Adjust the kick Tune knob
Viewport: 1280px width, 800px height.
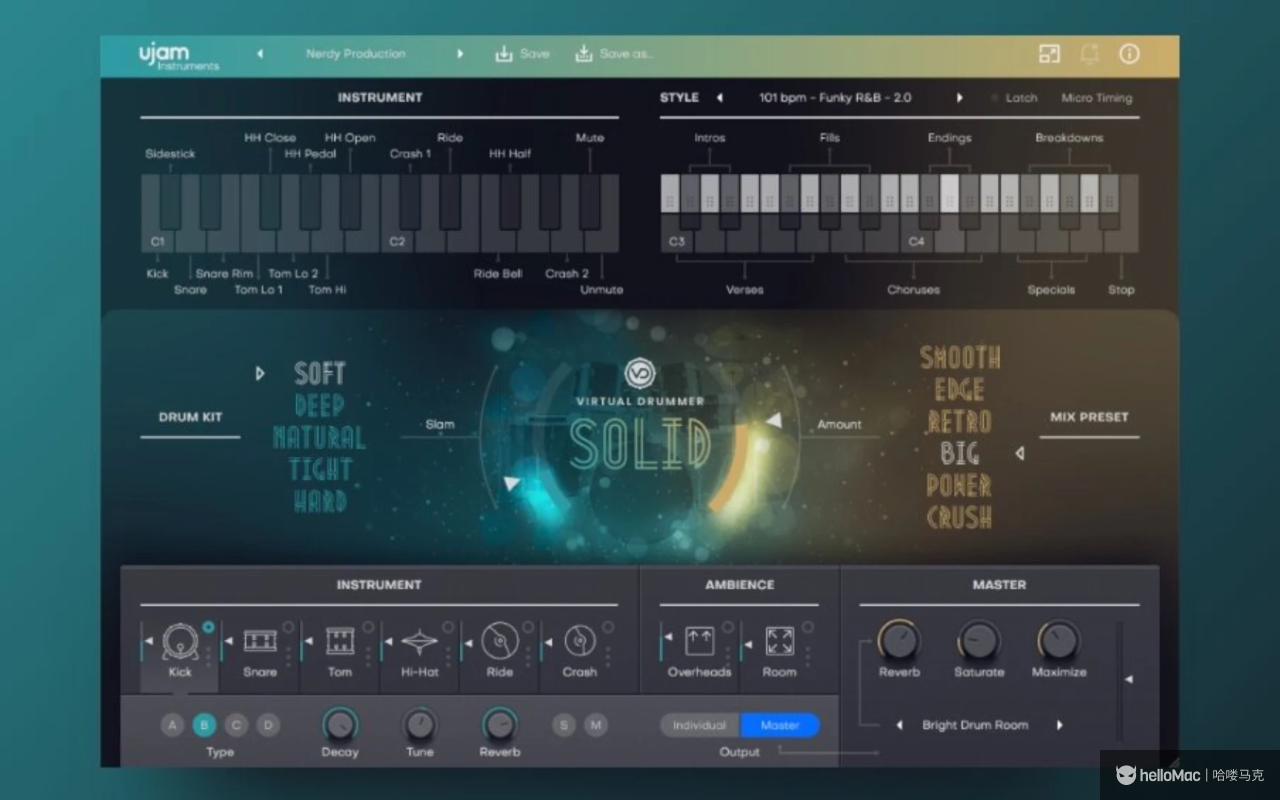pos(420,725)
